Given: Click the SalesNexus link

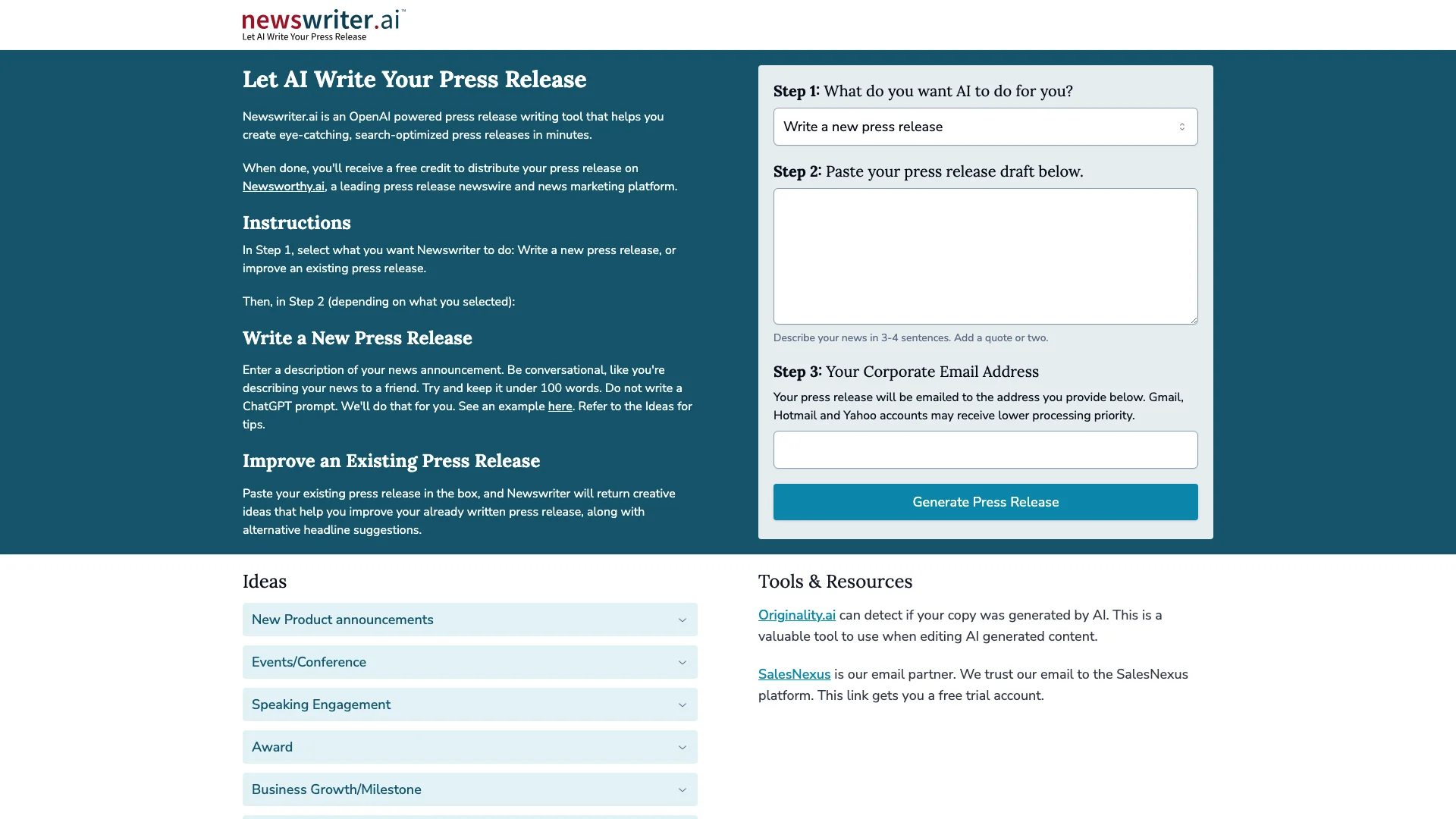Looking at the screenshot, I should 794,673.
